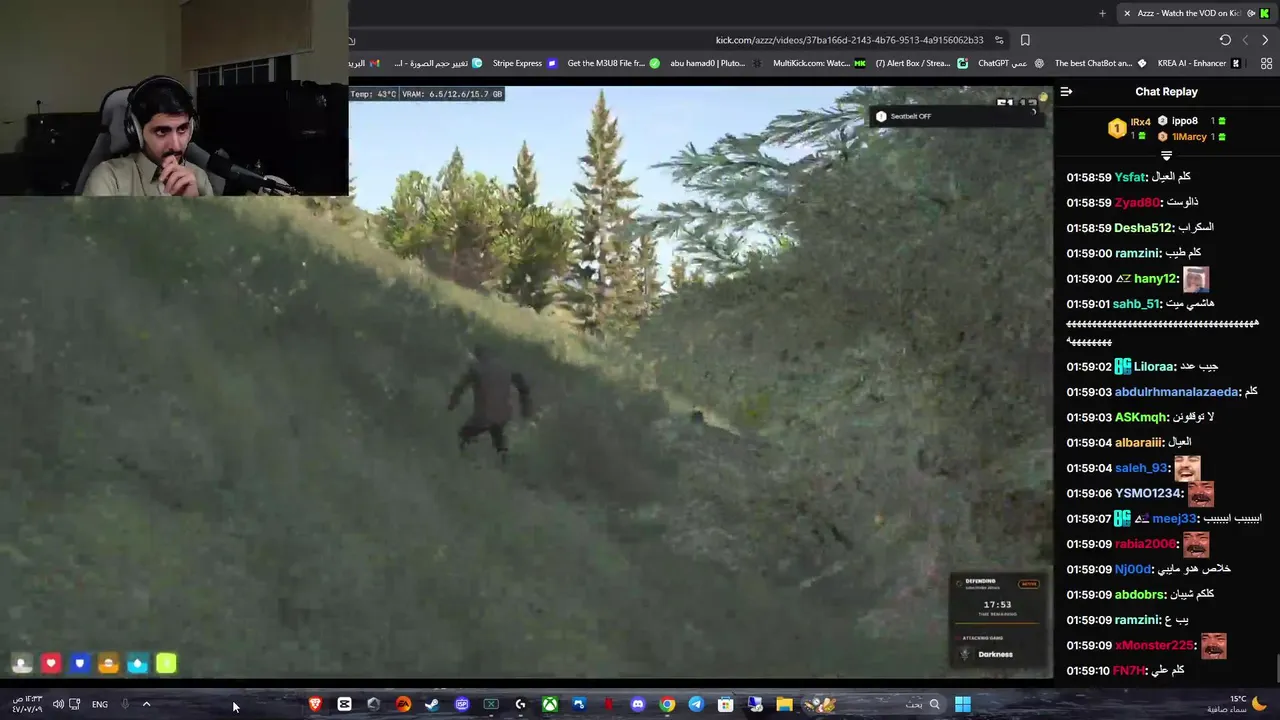Open the bookmarks grid icon at bar end
The width and height of the screenshot is (1280, 720).
tap(1266, 63)
